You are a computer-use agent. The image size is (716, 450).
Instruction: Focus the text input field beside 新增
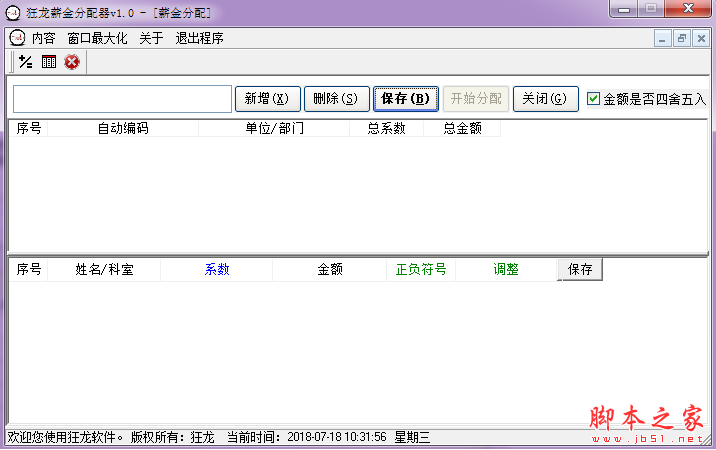[x=122, y=99]
